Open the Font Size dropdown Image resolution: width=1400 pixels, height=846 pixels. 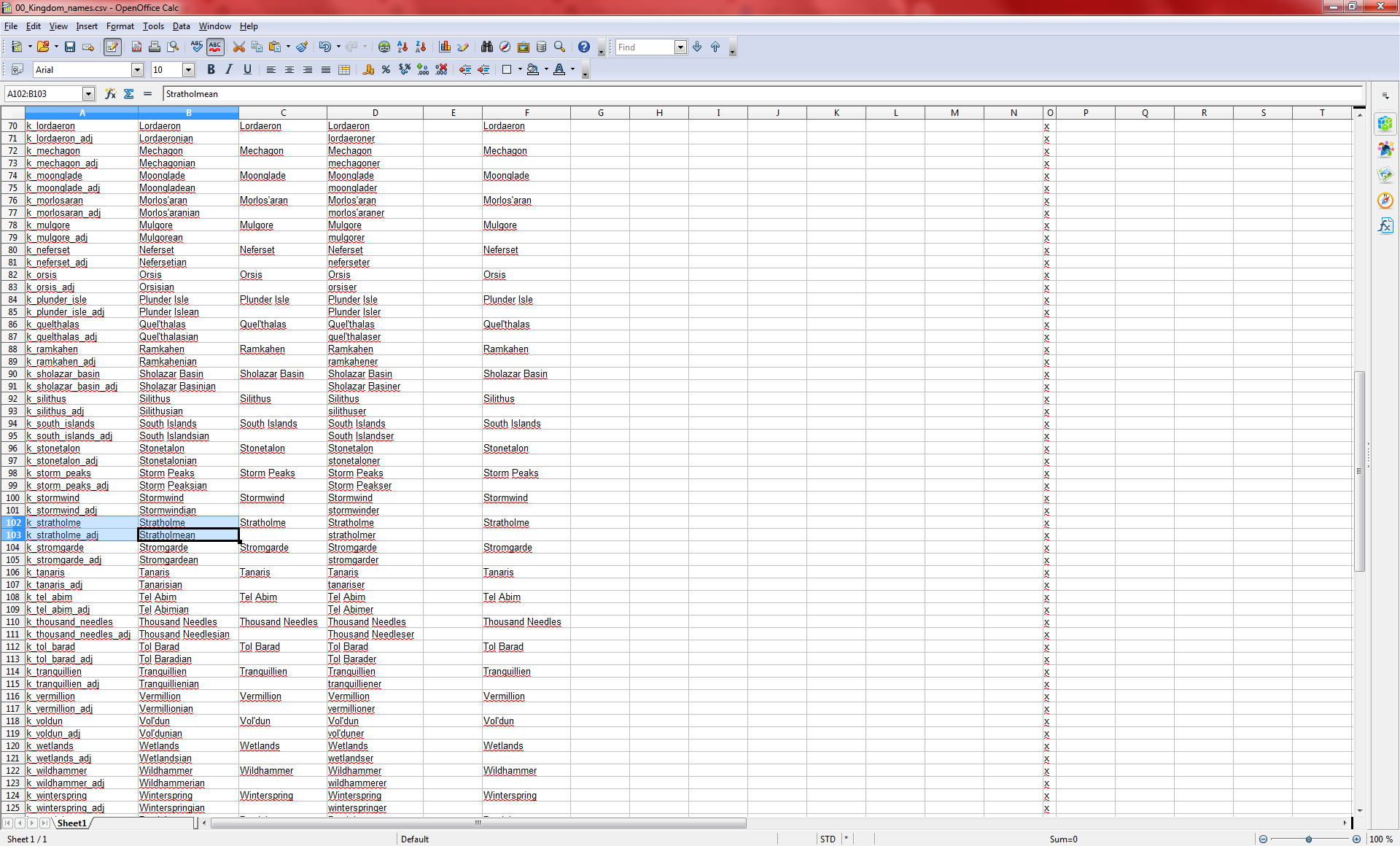click(188, 70)
